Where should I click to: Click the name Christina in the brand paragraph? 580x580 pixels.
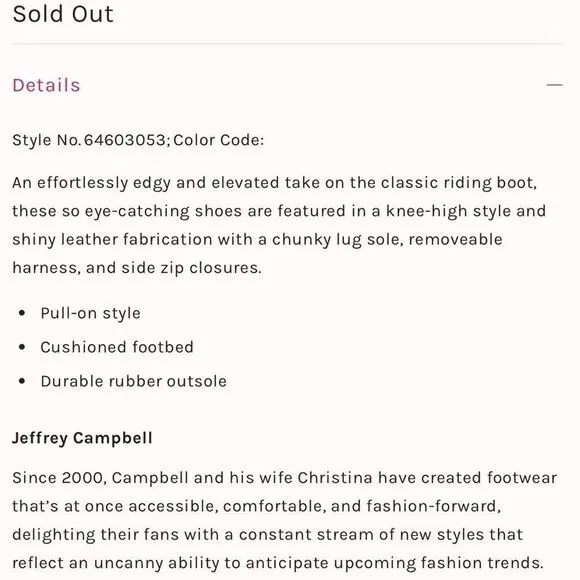click(x=335, y=478)
